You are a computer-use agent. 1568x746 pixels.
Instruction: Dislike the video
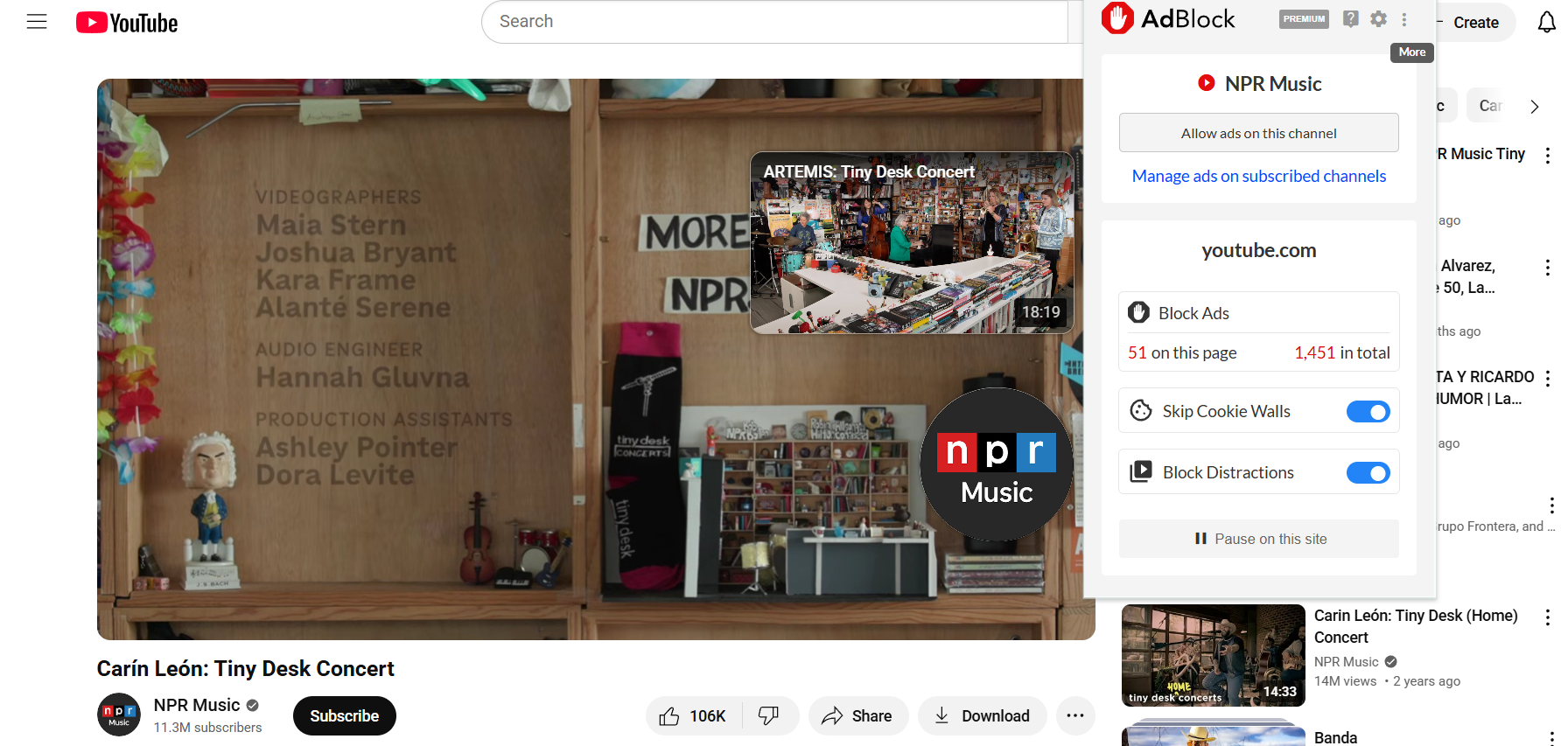pos(769,716)
